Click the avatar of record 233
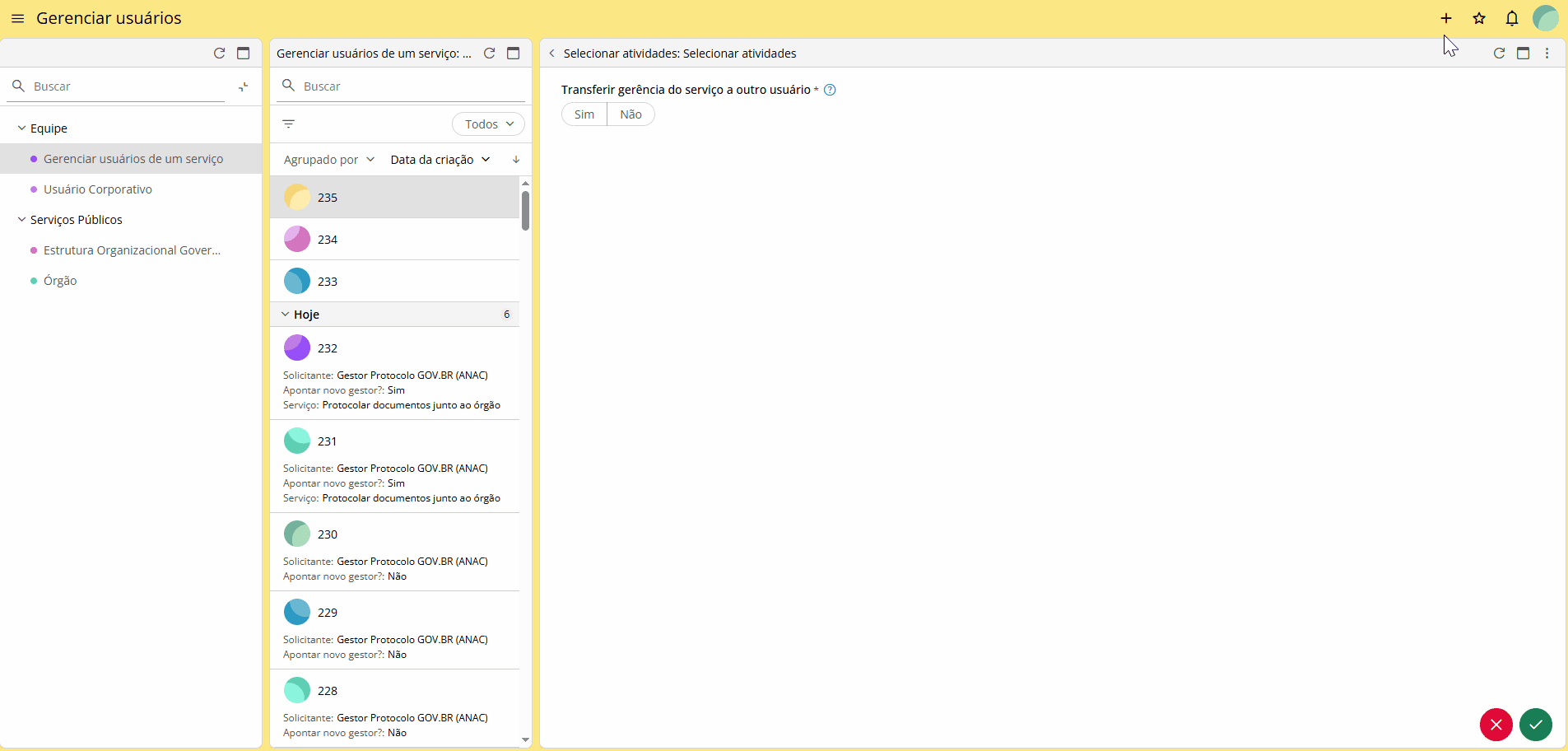 (x=297, y=282)
